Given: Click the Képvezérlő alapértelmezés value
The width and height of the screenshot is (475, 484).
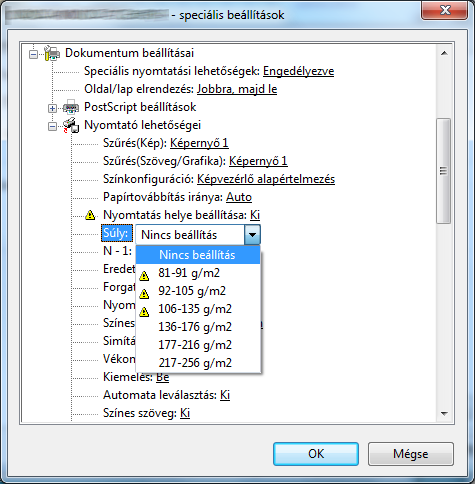Looking at the screenshot, I should [266, 179].
